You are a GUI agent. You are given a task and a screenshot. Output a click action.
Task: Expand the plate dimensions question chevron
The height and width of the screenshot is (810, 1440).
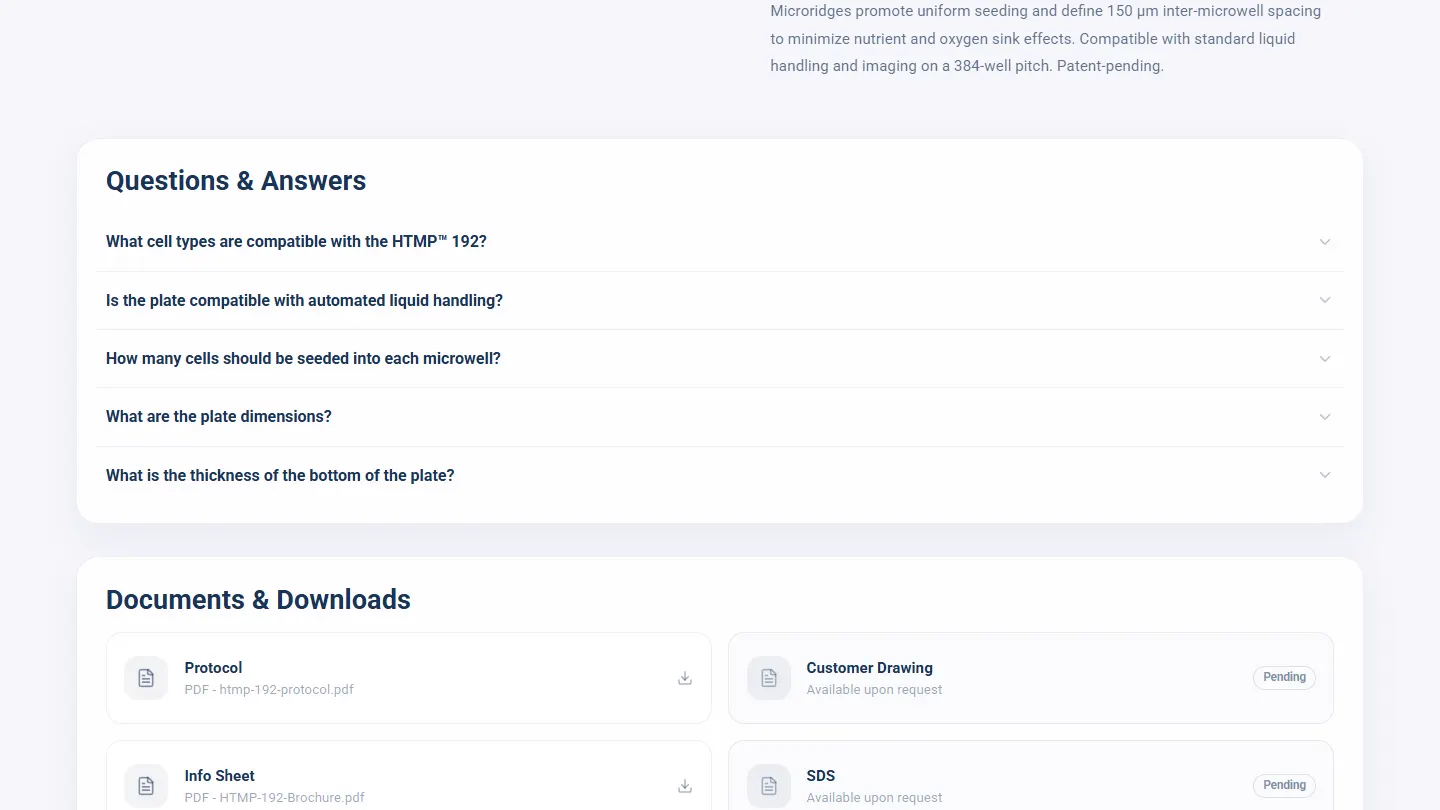pos(1325,417)
